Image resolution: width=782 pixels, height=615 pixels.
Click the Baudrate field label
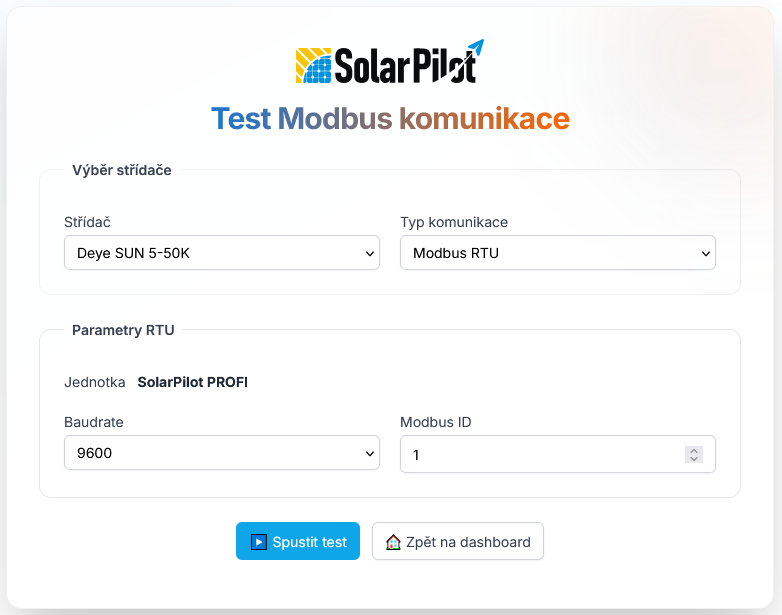coord(93,422)
